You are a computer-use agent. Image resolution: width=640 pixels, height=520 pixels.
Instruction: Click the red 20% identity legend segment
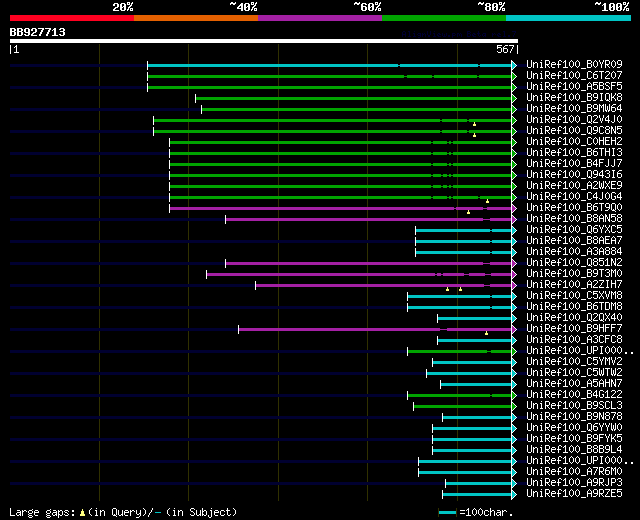pos(72,18)
